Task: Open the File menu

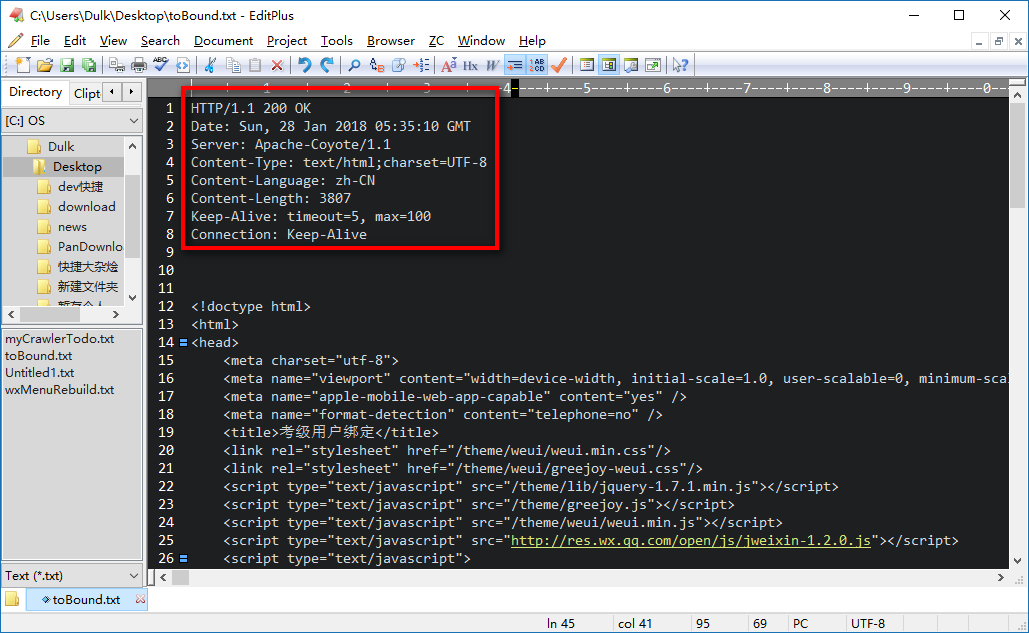Action: tap(40, 41)
